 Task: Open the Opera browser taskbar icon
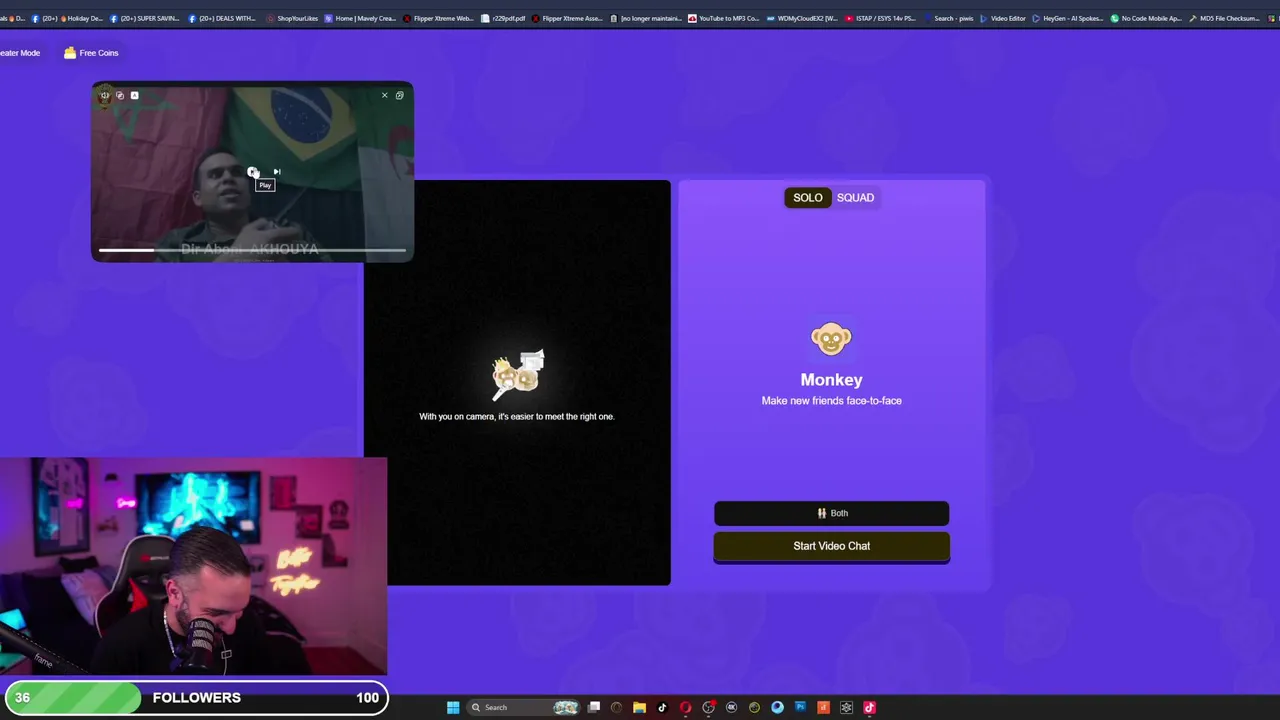pos(685,708)
